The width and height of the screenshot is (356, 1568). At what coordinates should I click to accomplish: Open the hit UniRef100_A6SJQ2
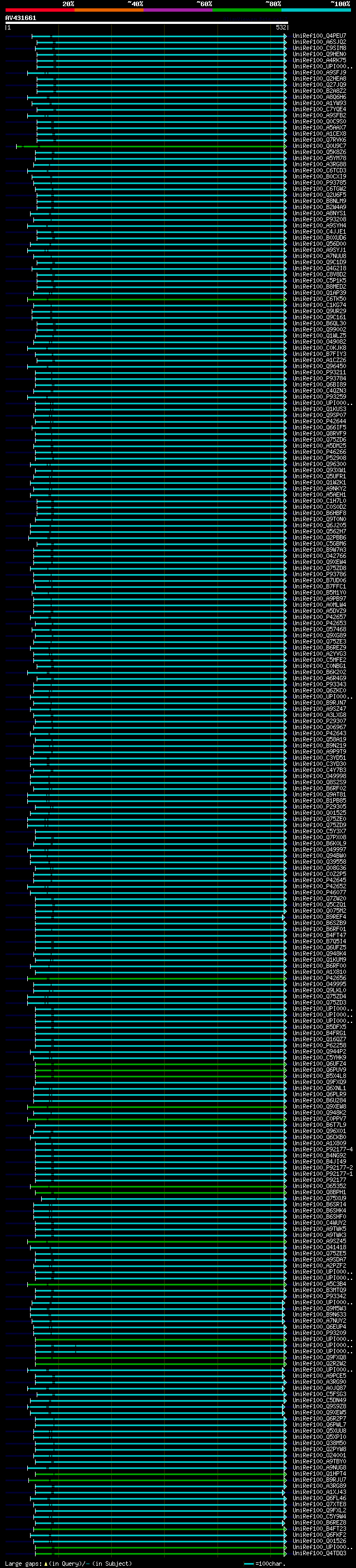coord(319,42)
